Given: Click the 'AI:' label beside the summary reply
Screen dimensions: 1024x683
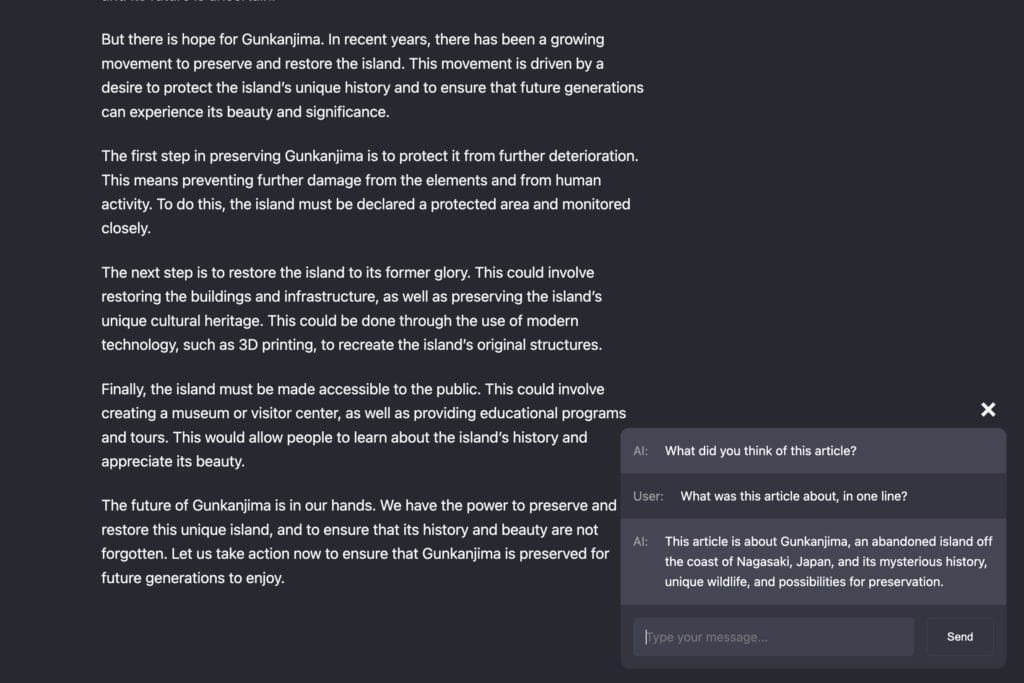Looking at the screenshot, I should 640,541.
